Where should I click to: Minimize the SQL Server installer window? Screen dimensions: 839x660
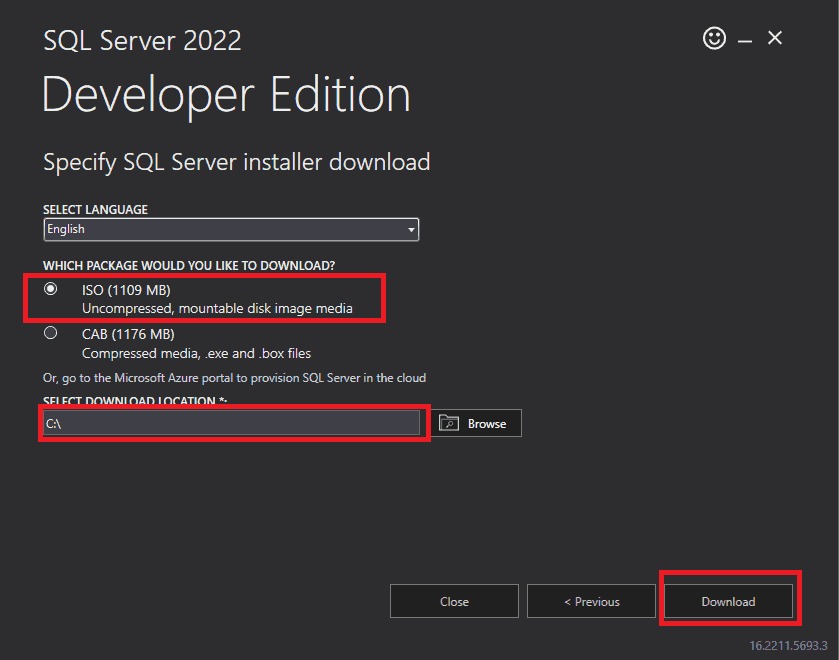point(745,40)
